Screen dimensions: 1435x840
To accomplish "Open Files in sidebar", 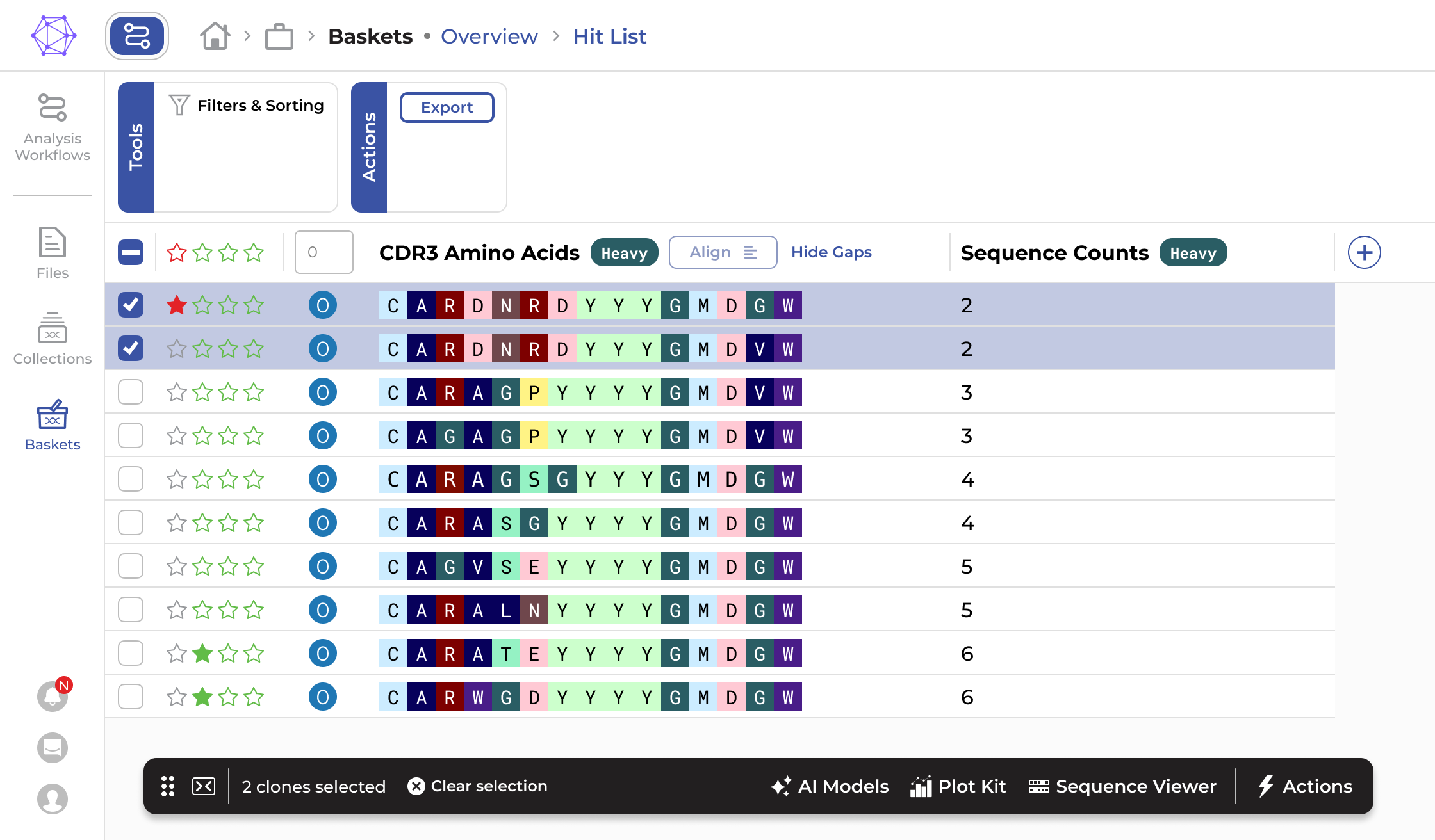I will [x=53, y=253].
